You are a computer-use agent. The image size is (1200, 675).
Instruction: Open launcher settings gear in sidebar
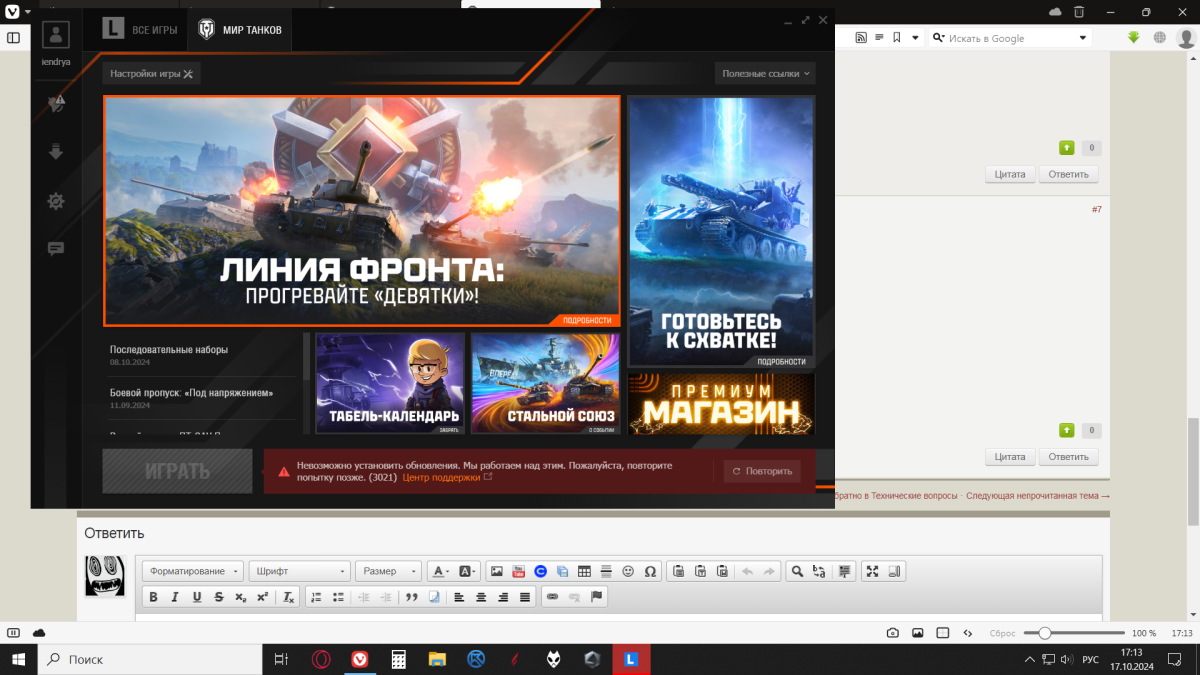coord(56,201)
